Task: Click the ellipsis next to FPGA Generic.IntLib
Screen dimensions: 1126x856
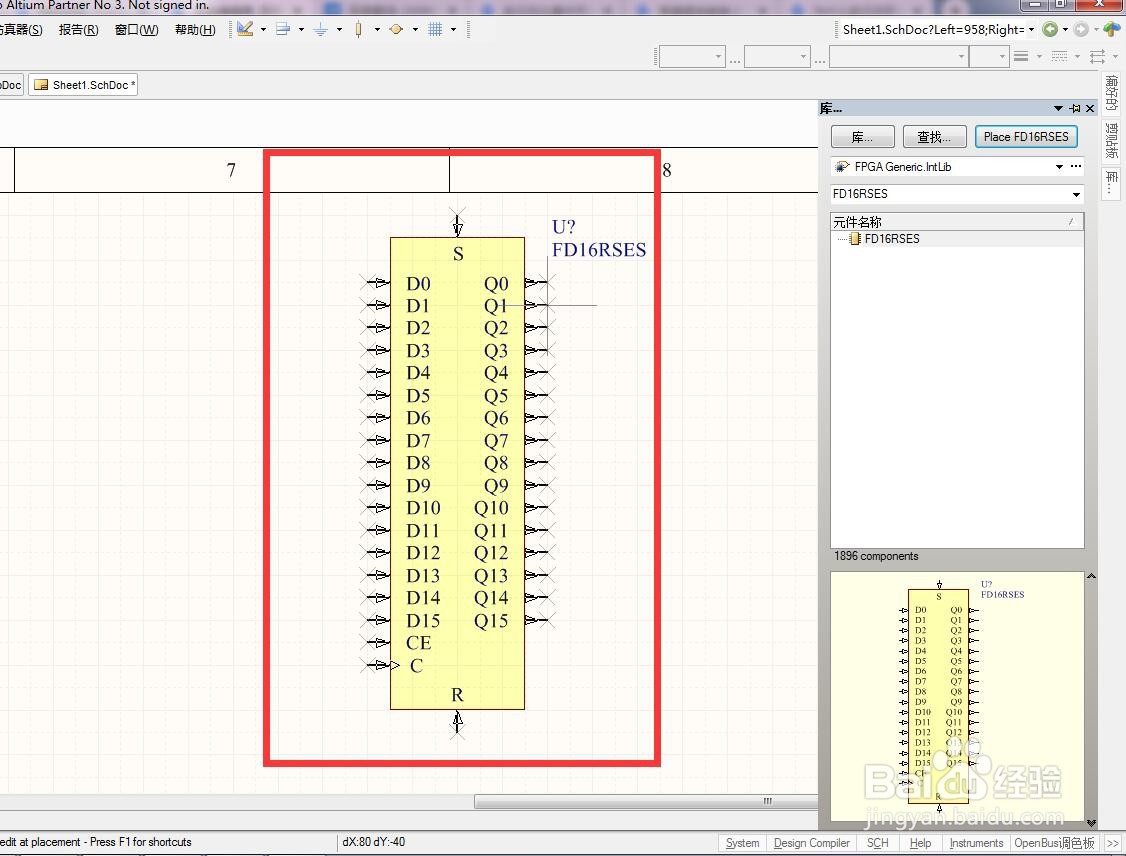Action: (1076, 166)
